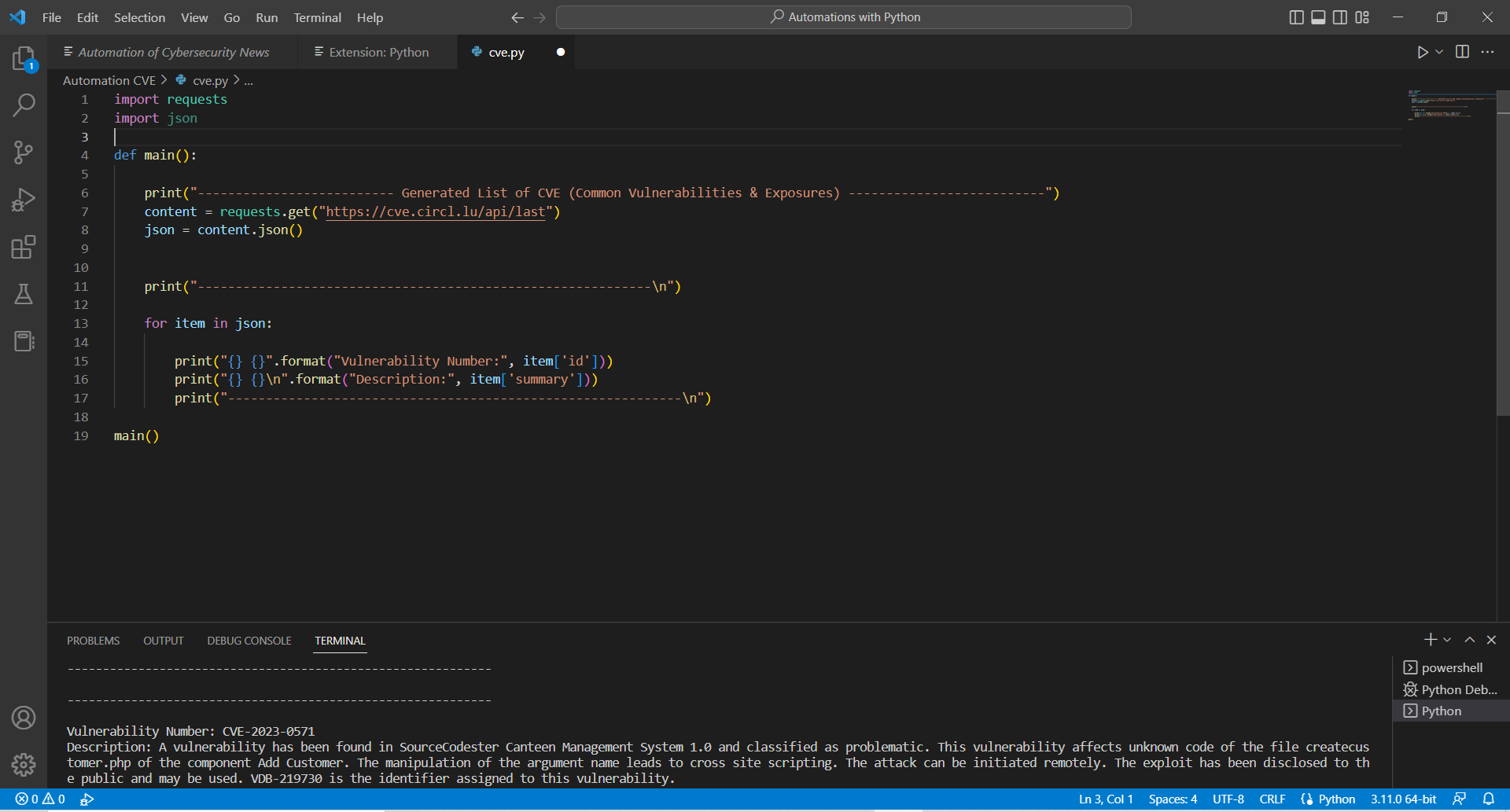This screenshot has height=812, width=1510.
Task: Open the Manage gear settings menu
Action: tap(24, 764)
